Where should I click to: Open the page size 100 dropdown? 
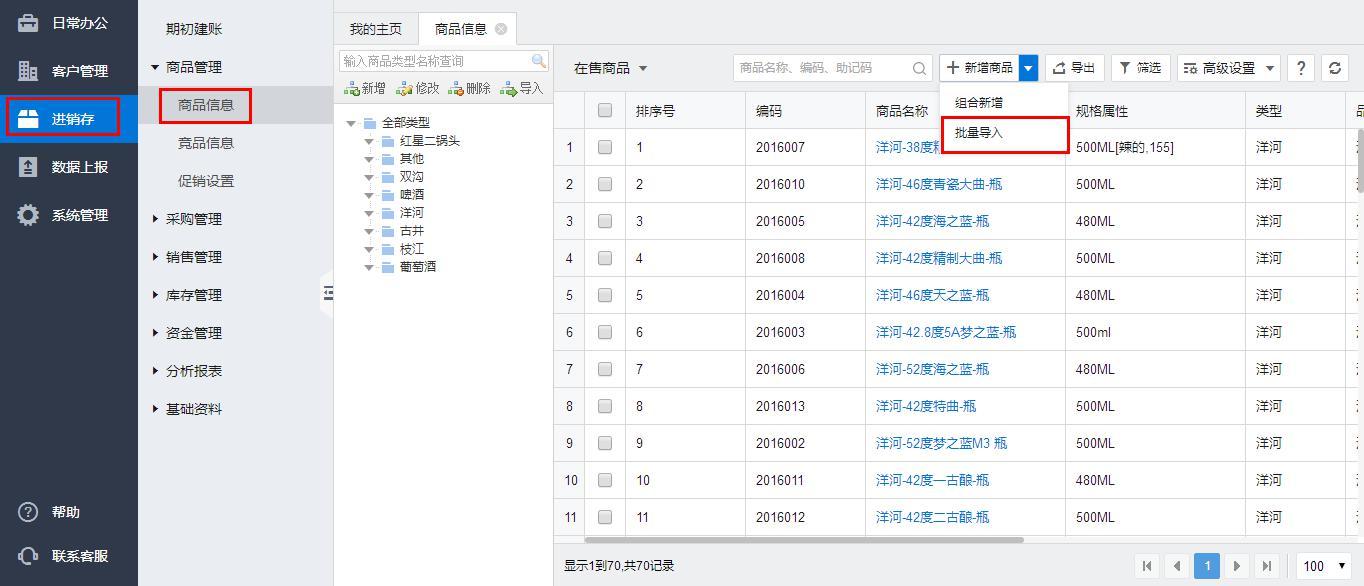[x=1323, y=566]
